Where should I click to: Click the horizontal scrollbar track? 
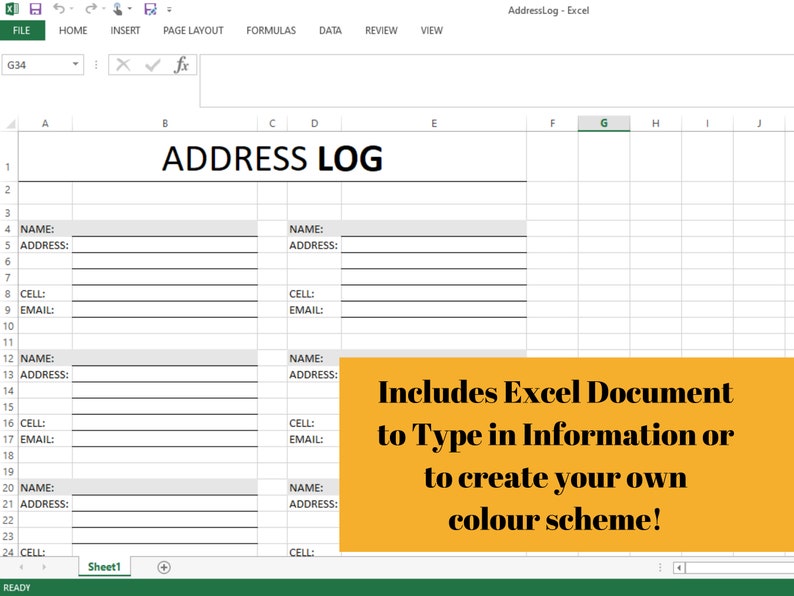pos(740,568)
